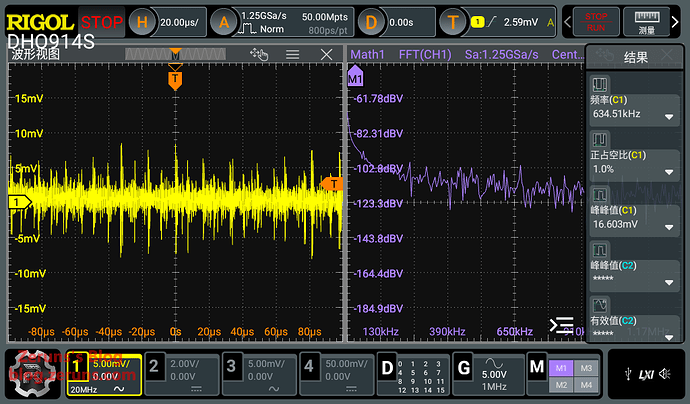Enable channel 3
The image size is (690, 404).
(x=231, y=366)
